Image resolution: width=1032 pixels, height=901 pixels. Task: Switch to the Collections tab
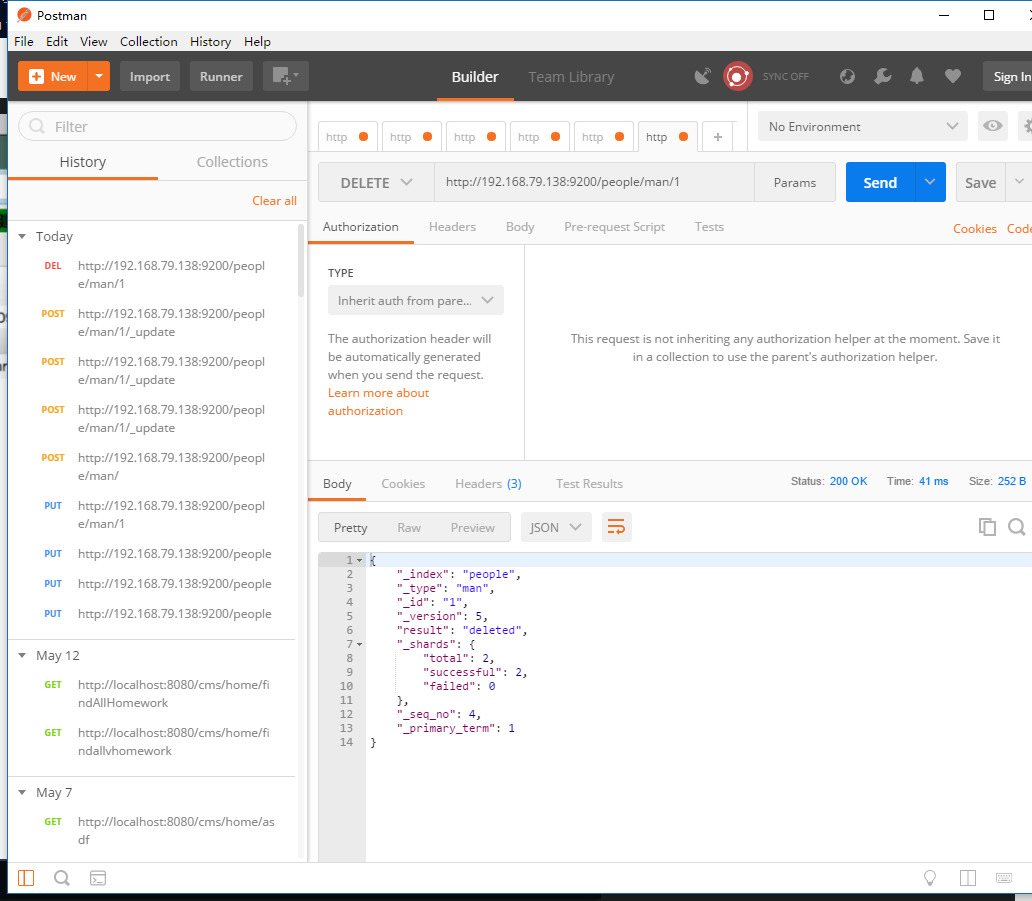click(232, 162)
